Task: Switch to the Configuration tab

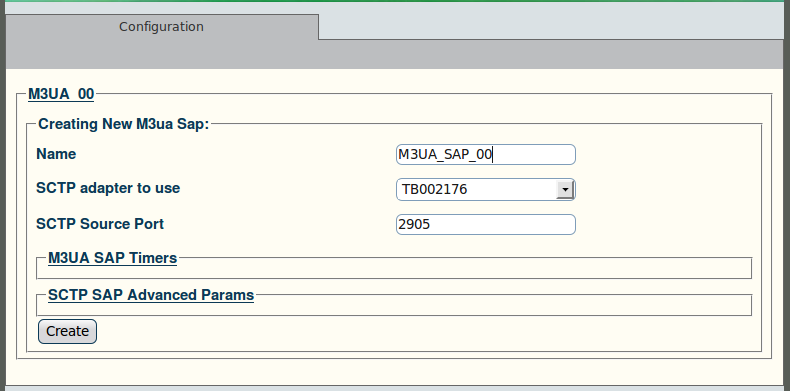Action: click(x=161, y=27)
